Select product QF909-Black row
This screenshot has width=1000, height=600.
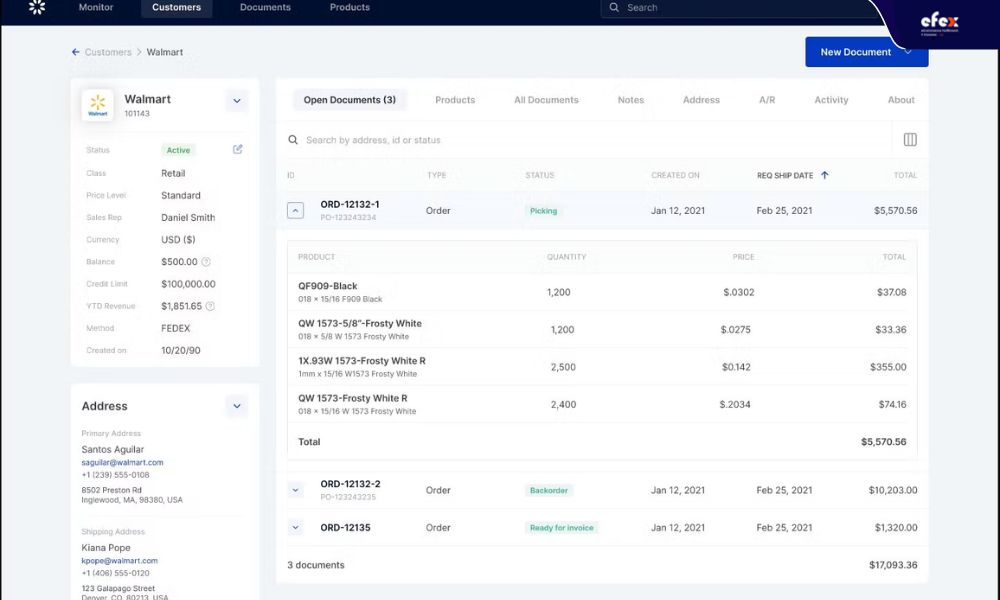point(602,292)
